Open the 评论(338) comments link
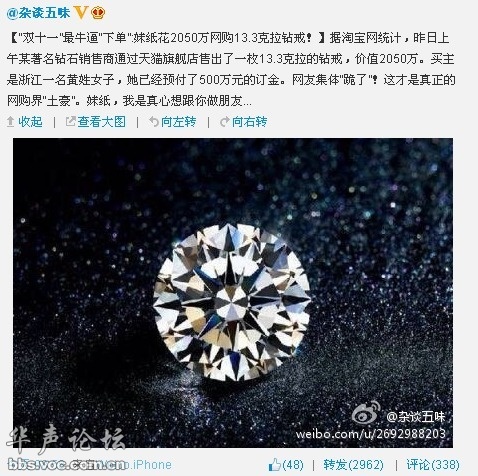Screen dimensions: 478x476 pos(433,465)
